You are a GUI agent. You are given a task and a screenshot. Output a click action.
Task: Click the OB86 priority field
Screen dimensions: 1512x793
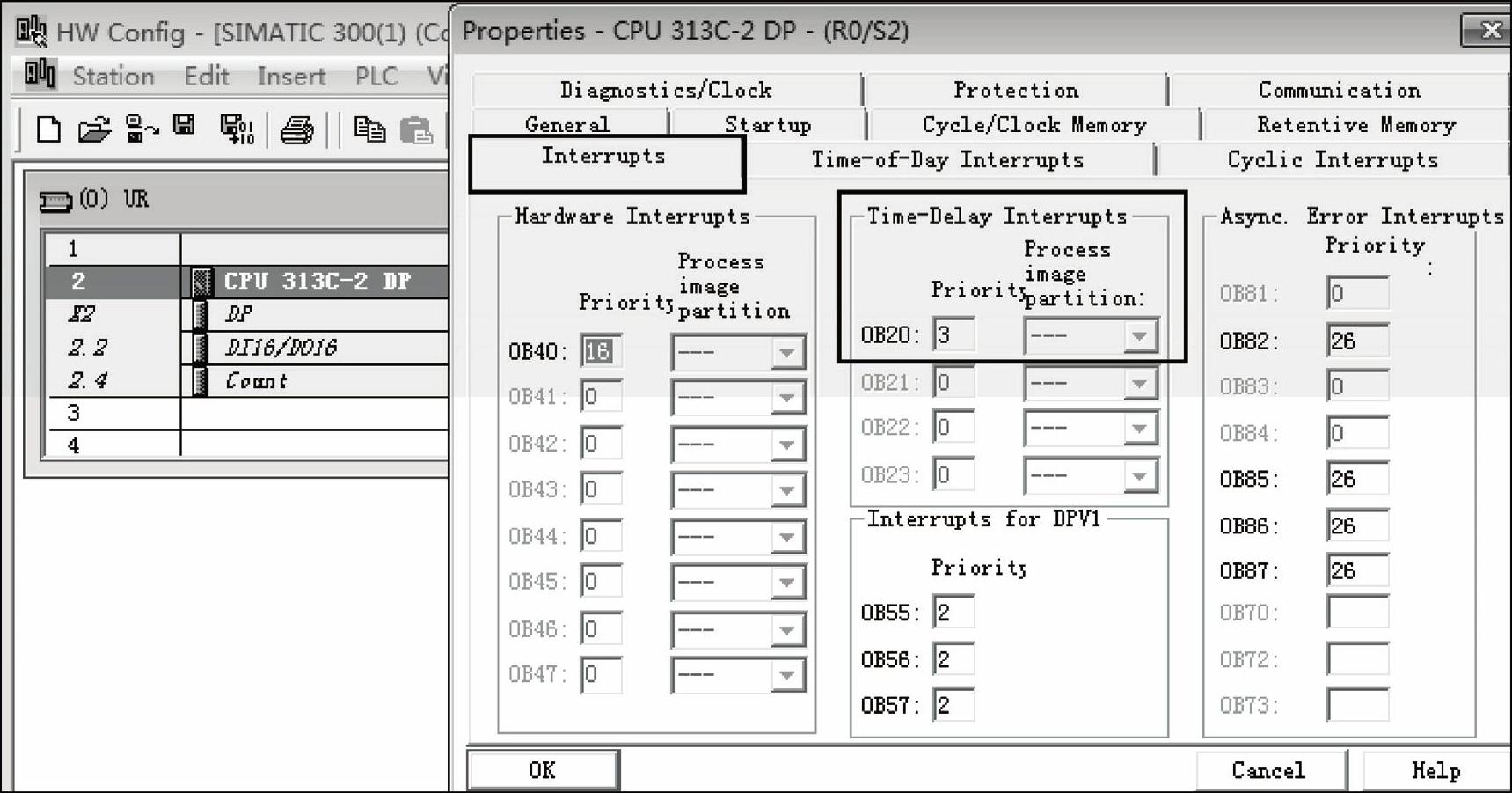1357,526
